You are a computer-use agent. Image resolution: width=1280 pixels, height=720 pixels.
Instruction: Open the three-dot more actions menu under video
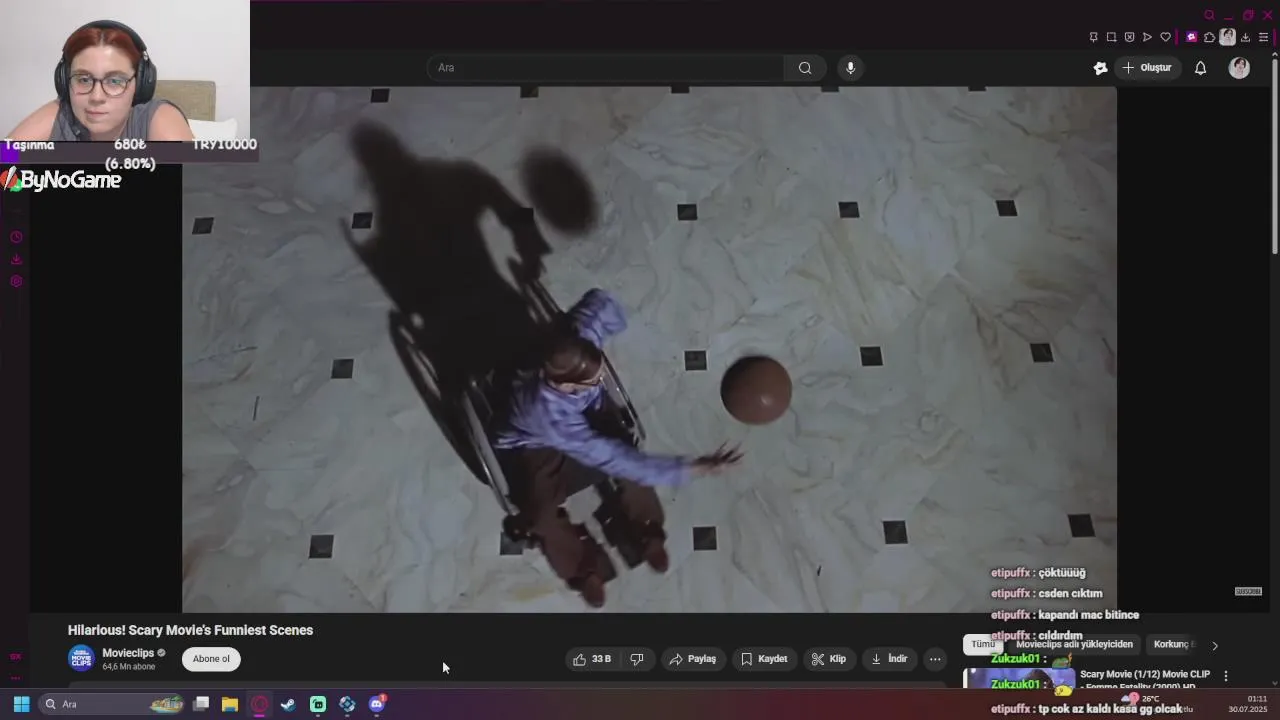pyautogui.click(x=935, y=659)
